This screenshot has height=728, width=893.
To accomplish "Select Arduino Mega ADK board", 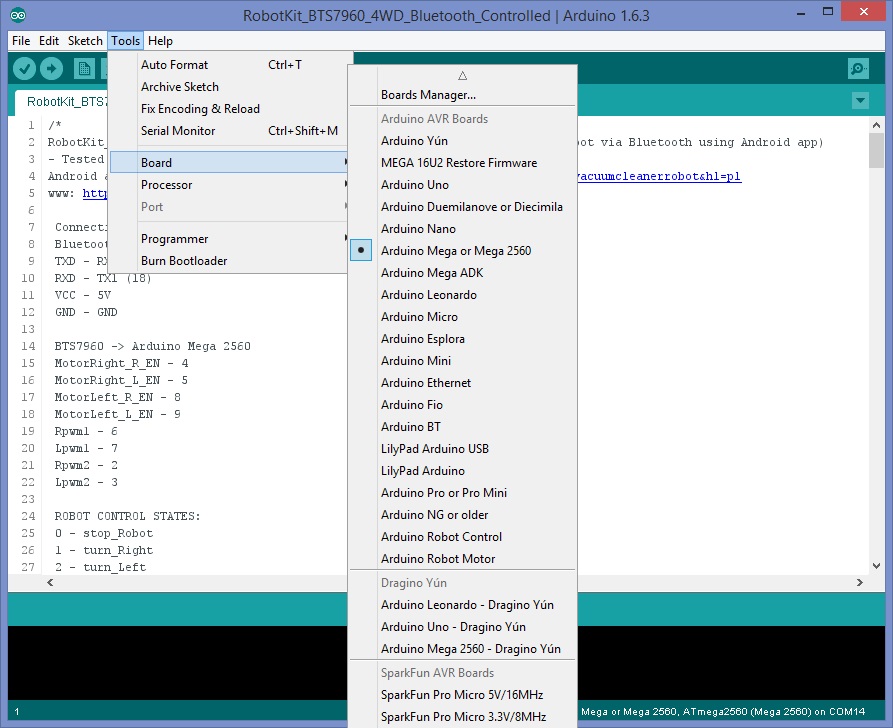I will (462, 273).
